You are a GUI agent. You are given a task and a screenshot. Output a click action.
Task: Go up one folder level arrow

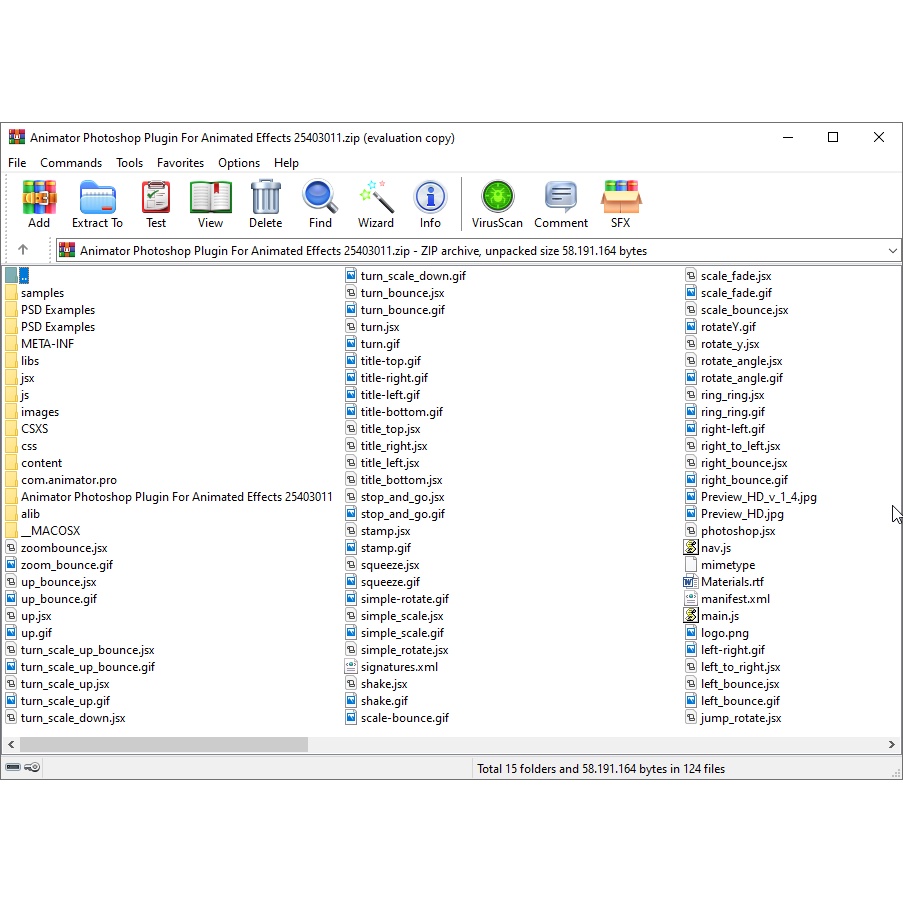point(23,250)
